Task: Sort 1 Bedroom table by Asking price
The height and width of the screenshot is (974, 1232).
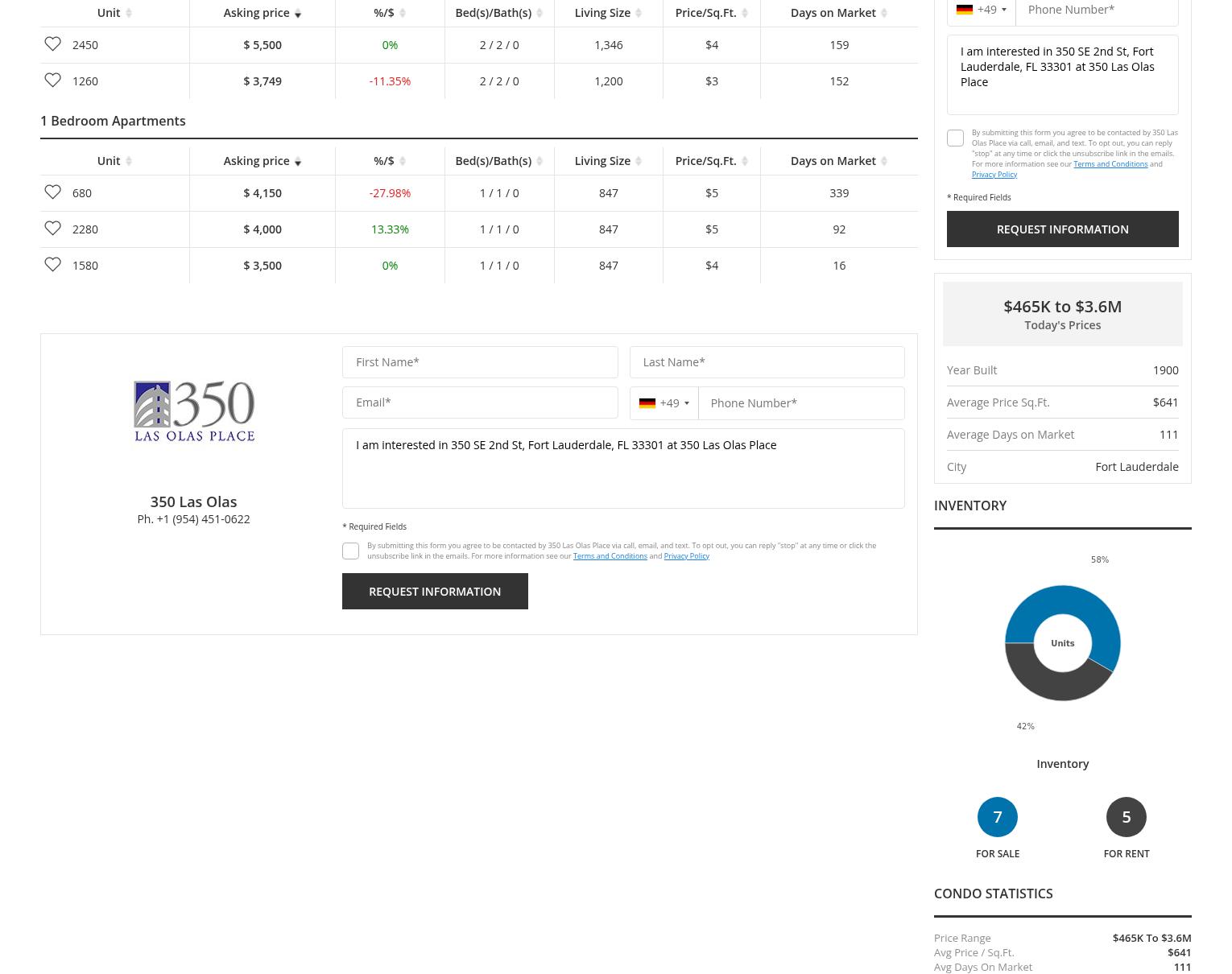Action: [x=262, y=161]
